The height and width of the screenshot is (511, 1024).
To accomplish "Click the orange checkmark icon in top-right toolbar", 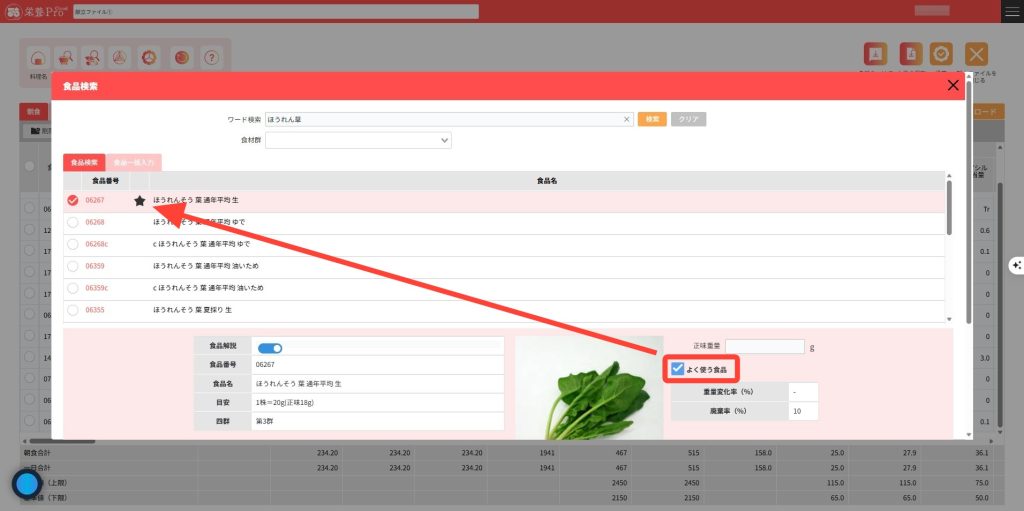I will point(940,55).
